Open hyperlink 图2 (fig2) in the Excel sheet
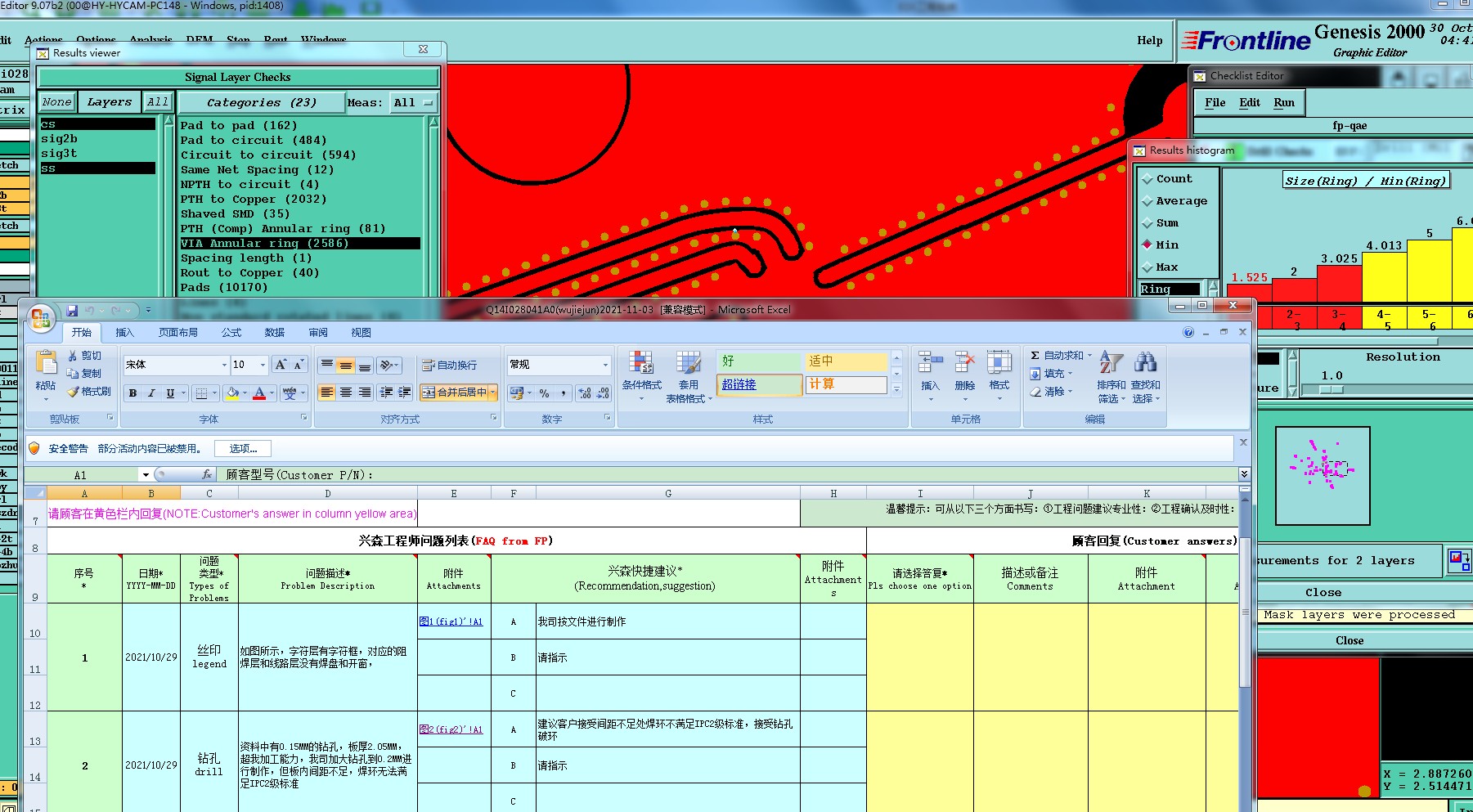The width and height of the screenshot is (1473, 812). 451,729
